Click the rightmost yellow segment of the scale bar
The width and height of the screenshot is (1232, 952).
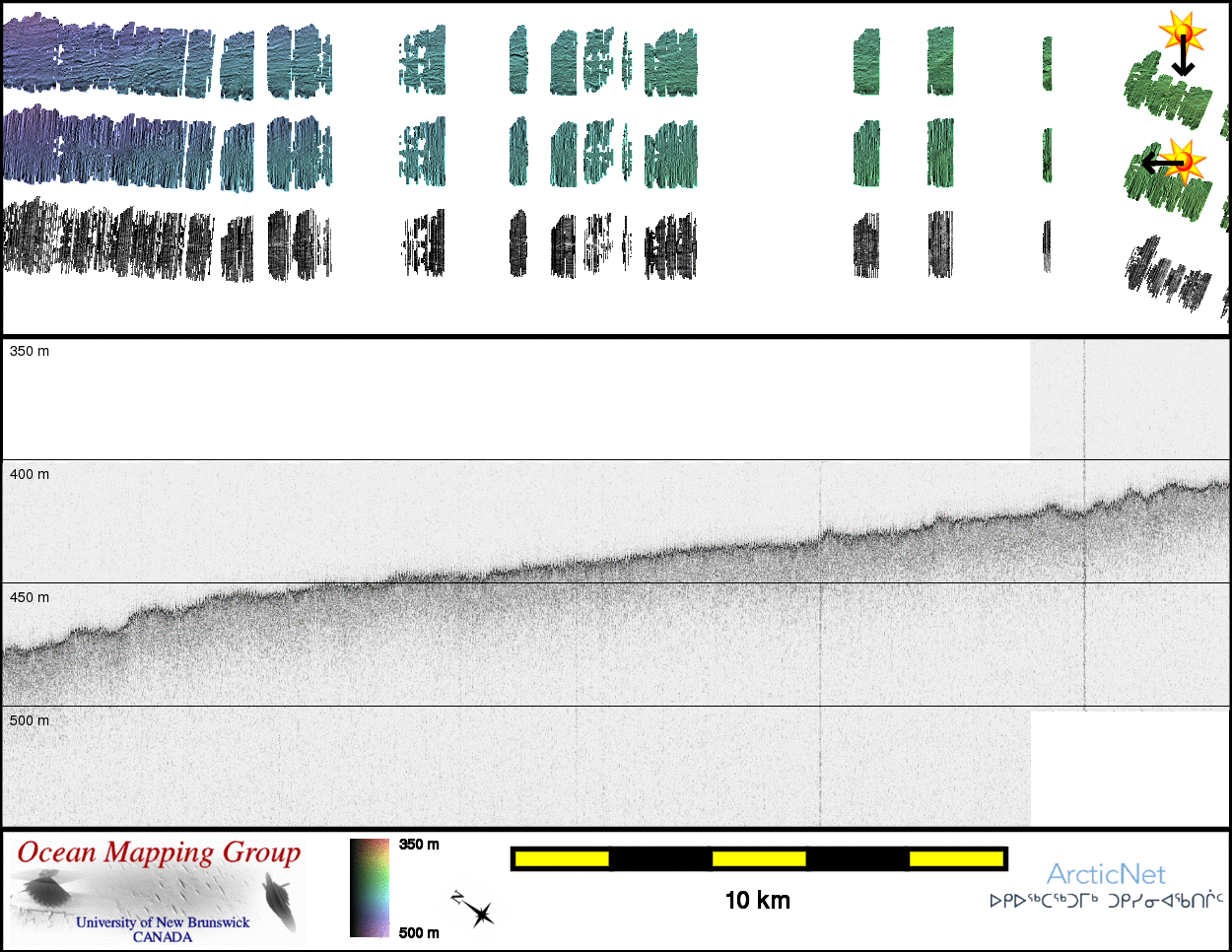(x=956, y=858)
